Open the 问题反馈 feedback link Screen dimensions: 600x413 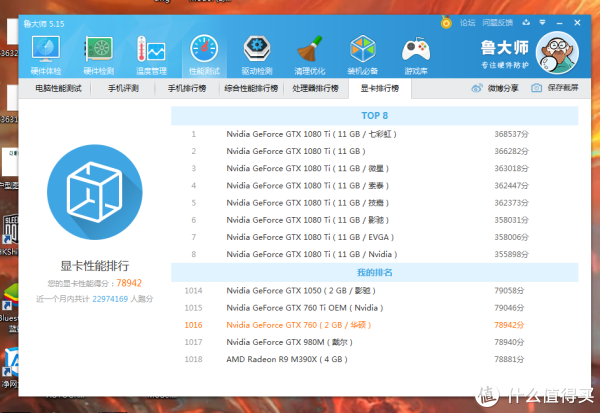(x=497, y=23)
